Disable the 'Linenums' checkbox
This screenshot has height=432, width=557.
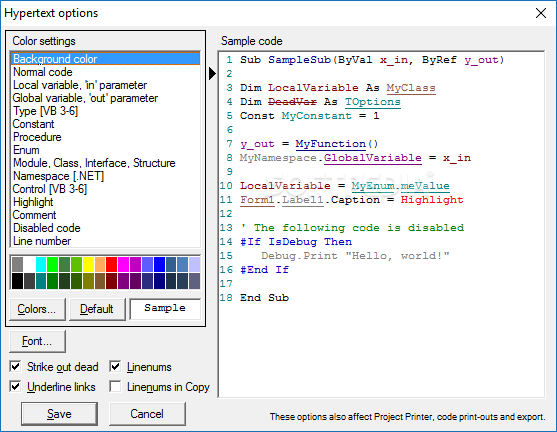pyautogui.click(x=115, y=366)
